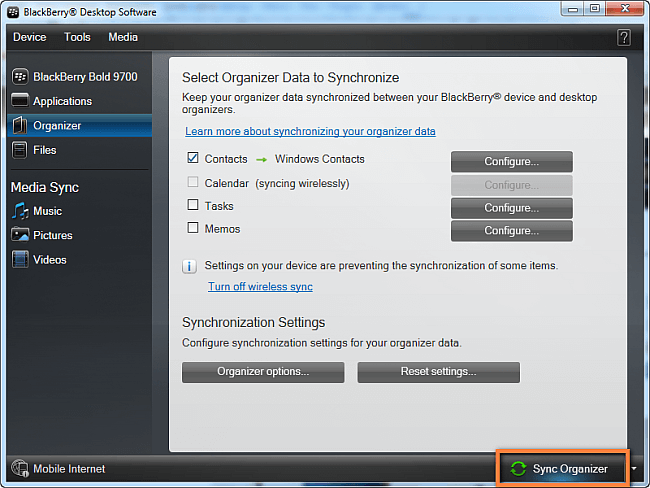This screenshot has height=488, width=650.
Task: Maximize the BlackBerry Desktop Software window
Action: [595, 8]
